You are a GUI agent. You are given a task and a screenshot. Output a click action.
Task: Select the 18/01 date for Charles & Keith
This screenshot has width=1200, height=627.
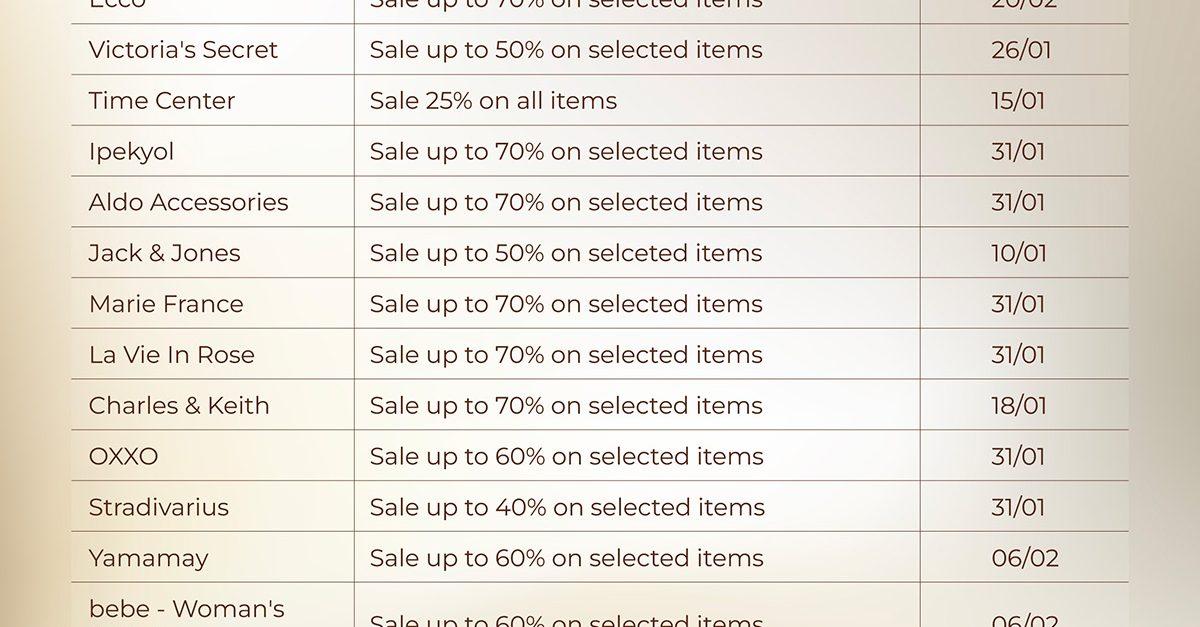[x=1019, y=406]
